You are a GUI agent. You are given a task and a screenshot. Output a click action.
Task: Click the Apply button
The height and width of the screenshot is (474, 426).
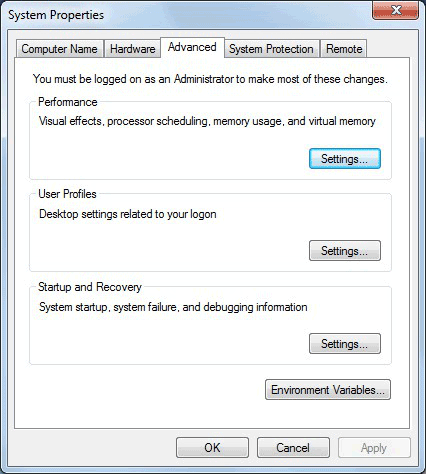[374, 448]
